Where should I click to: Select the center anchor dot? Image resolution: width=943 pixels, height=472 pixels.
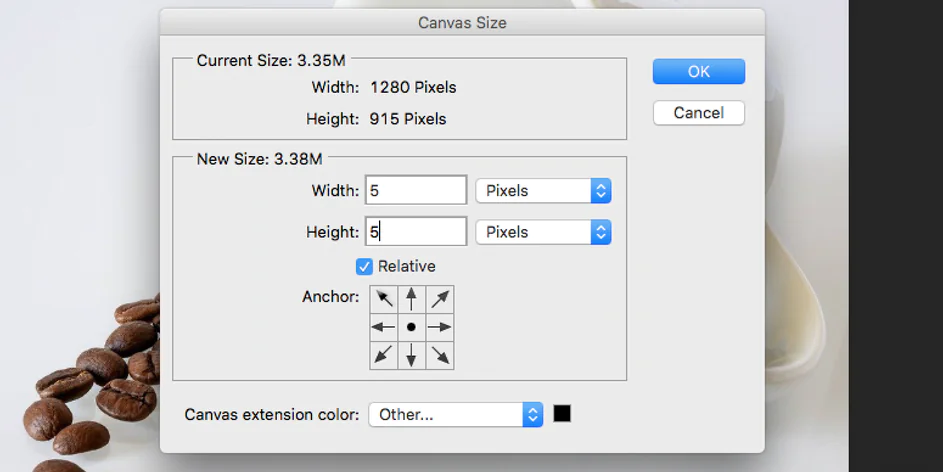[x=411, y=327]
